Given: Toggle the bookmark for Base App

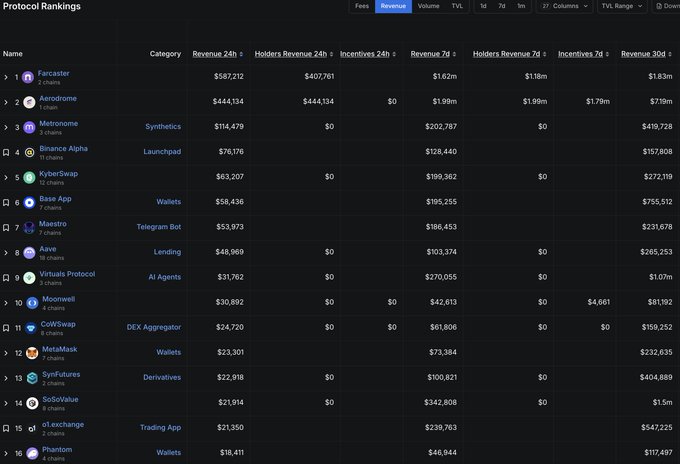Looking at the screenshot, I should [6, 202].
